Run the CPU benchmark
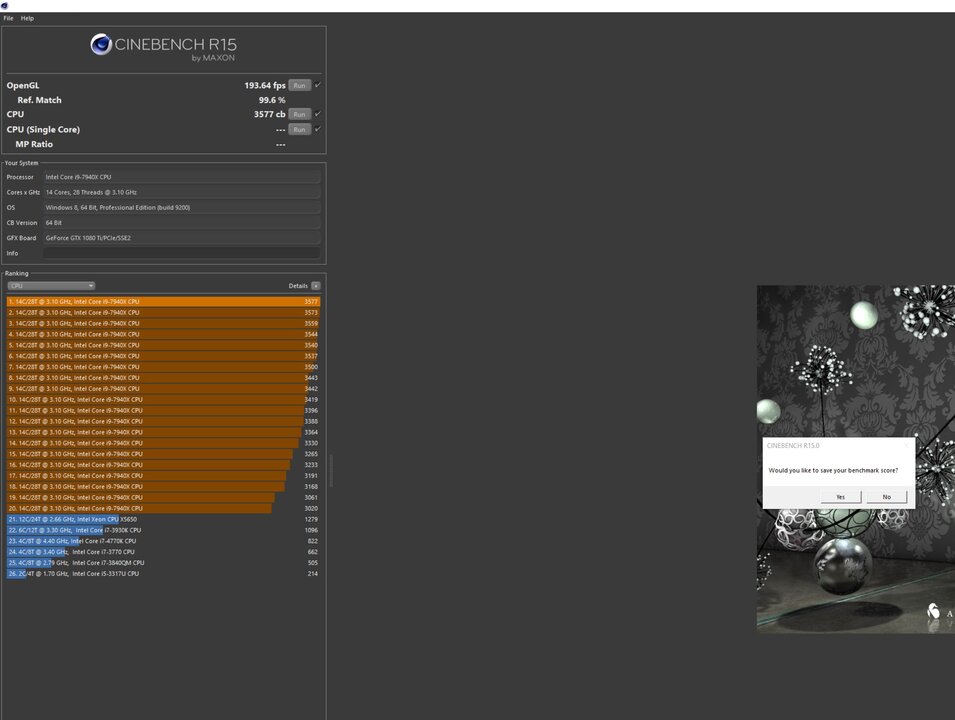Image resolution: width=955 pixels, height=720 pixels. pyautogui.click(x=299, y=114)
